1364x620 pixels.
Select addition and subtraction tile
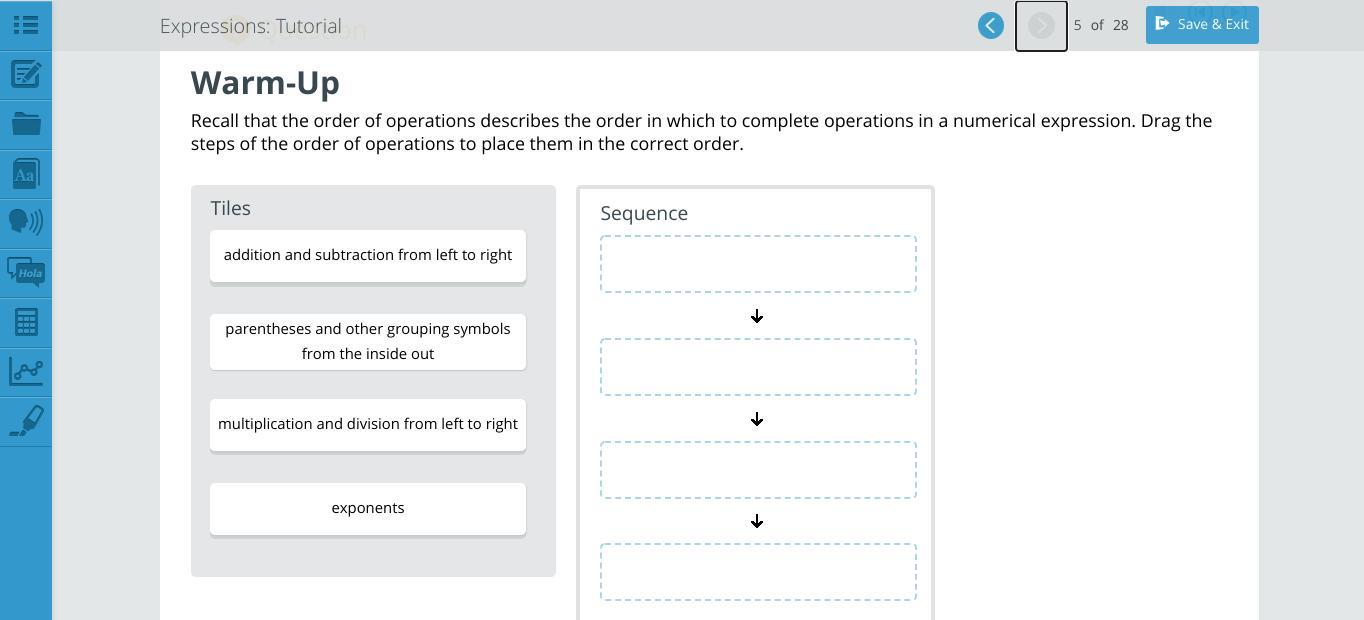[368, 256]
